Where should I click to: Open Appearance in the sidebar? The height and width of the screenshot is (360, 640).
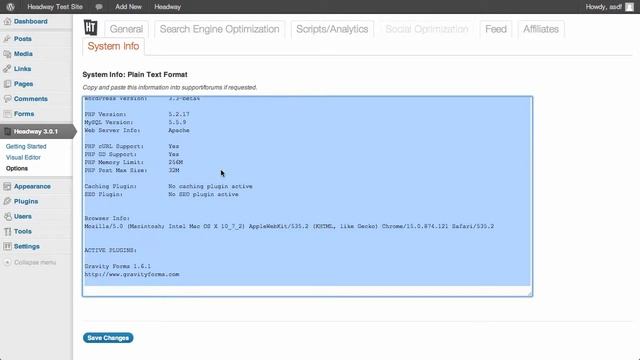(32, 187)
